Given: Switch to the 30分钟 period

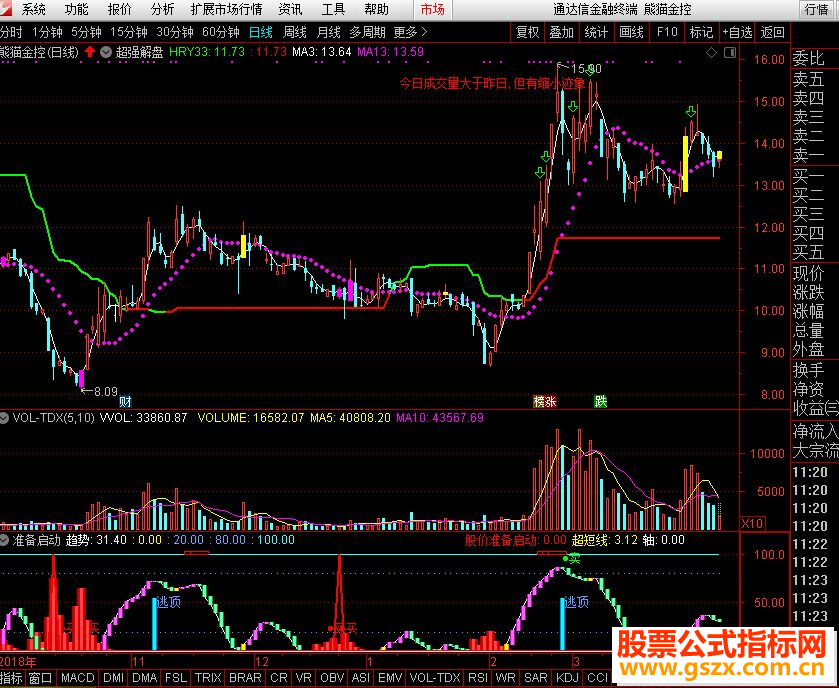Looking at the screenshot, I should pyautogui.click(x=174, y=33).
